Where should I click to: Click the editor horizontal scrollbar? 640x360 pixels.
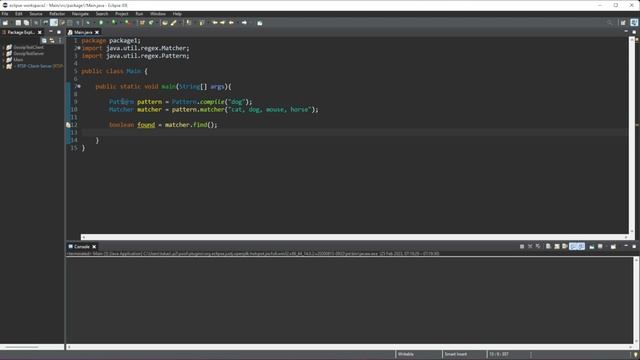coord(354,237)
